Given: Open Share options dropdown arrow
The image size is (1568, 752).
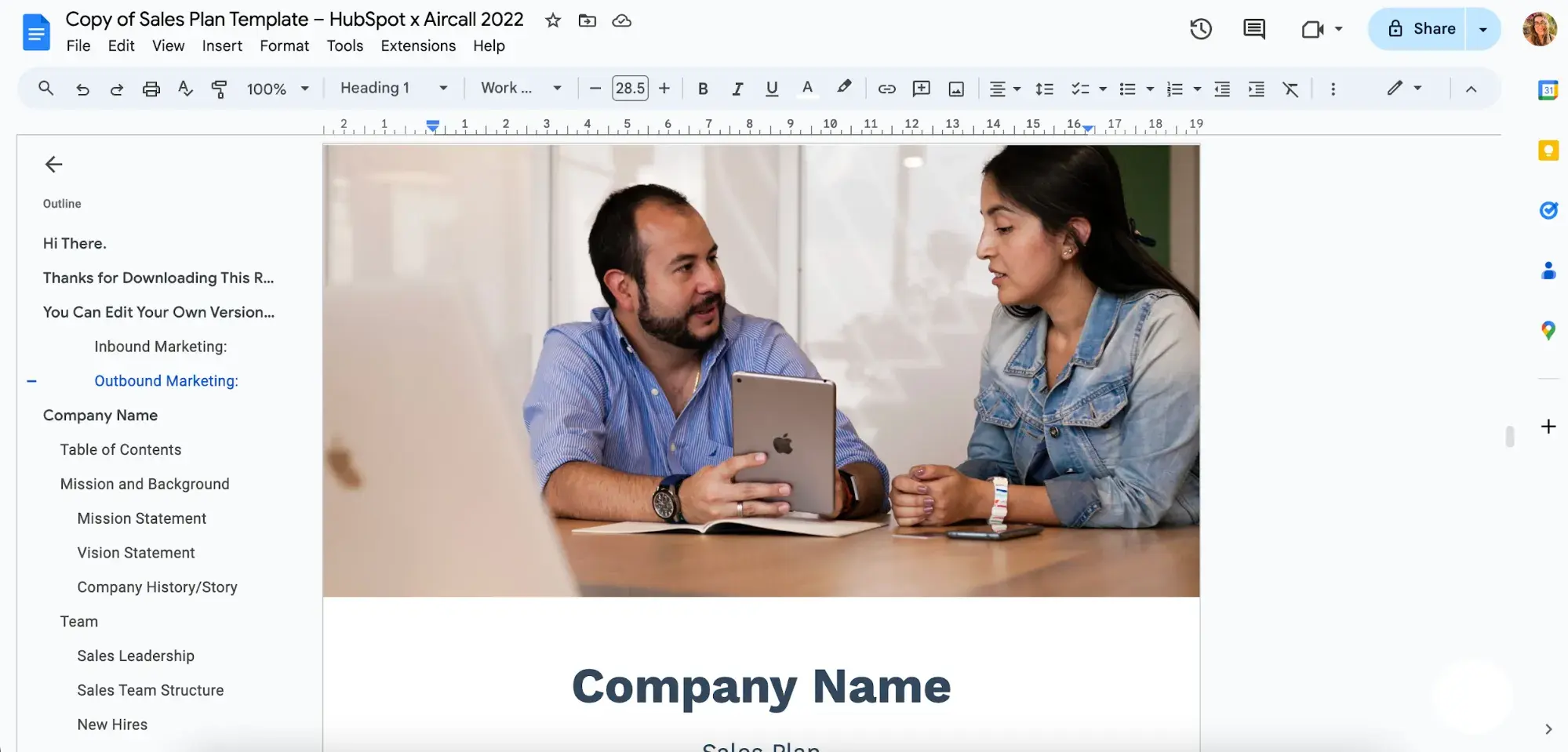Looking at the screenshot, I should tap(1483, 29).
